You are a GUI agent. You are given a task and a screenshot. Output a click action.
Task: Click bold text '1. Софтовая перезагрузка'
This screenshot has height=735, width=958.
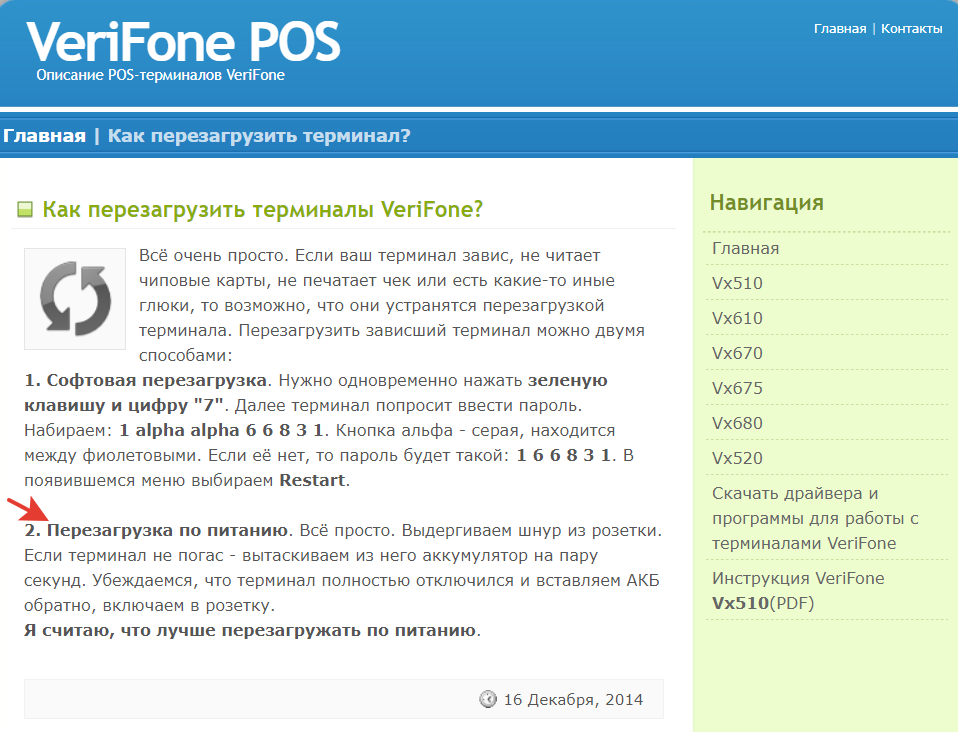coord(145,381)
